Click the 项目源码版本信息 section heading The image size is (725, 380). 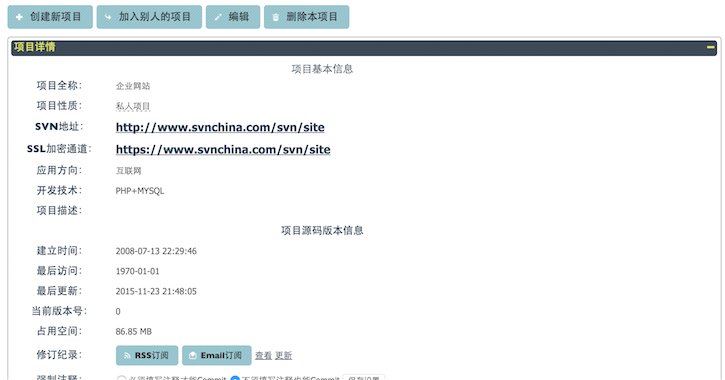322,231
